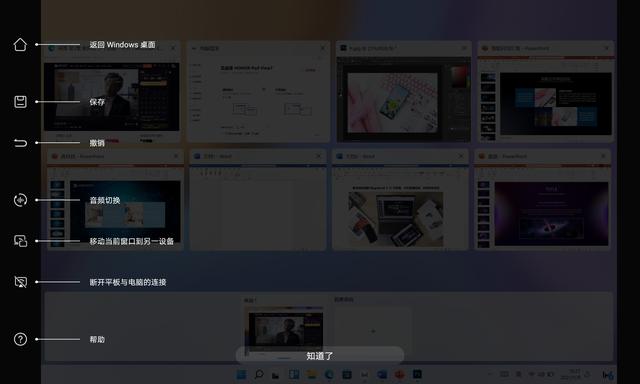Tap the home icon to return to the Windows desktop
This screenshot has width=640, height=384.
click(20, 44)
